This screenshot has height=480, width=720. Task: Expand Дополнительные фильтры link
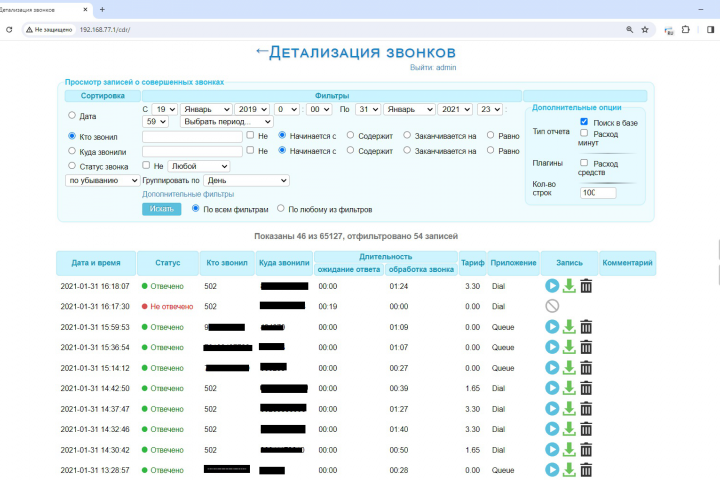click(188, 194)
